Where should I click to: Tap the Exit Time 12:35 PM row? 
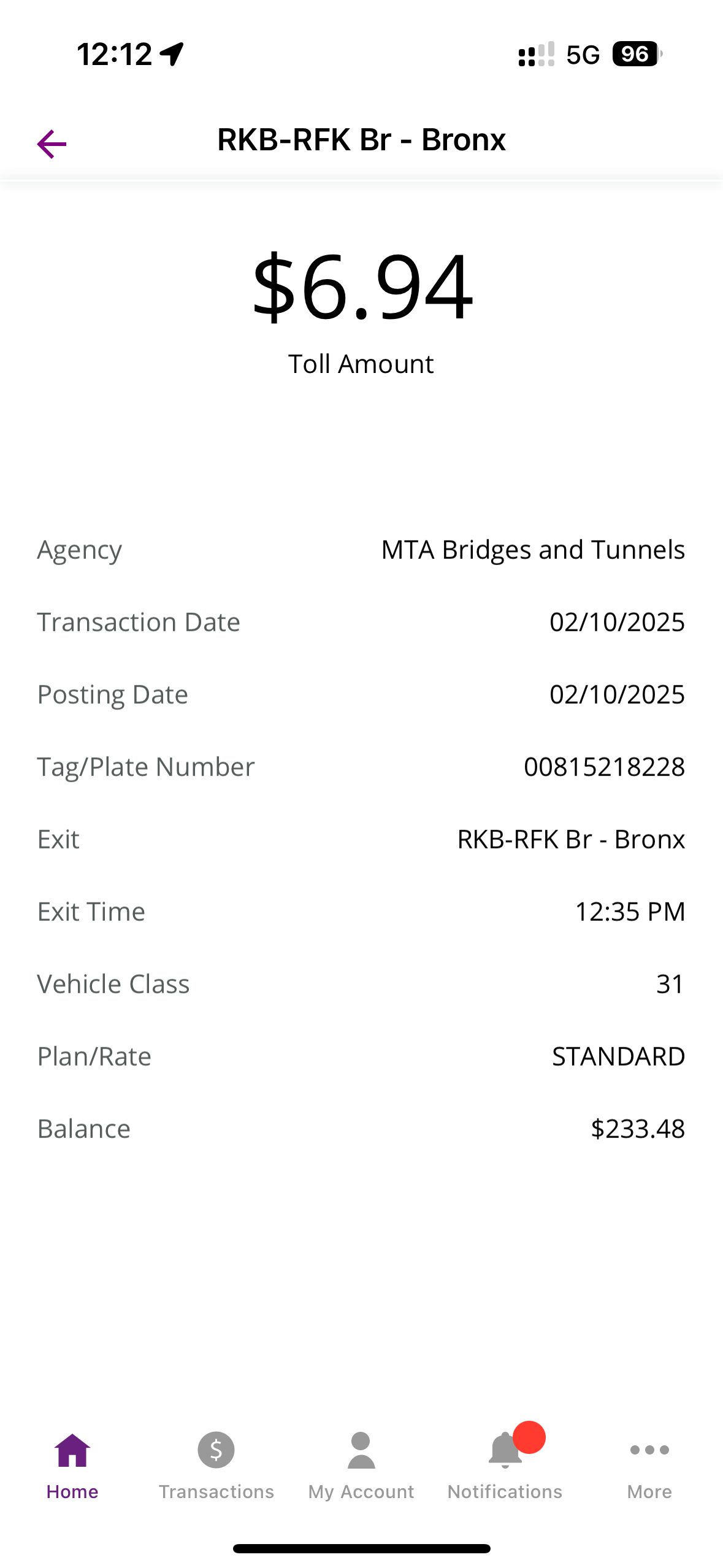click(361, 912)
